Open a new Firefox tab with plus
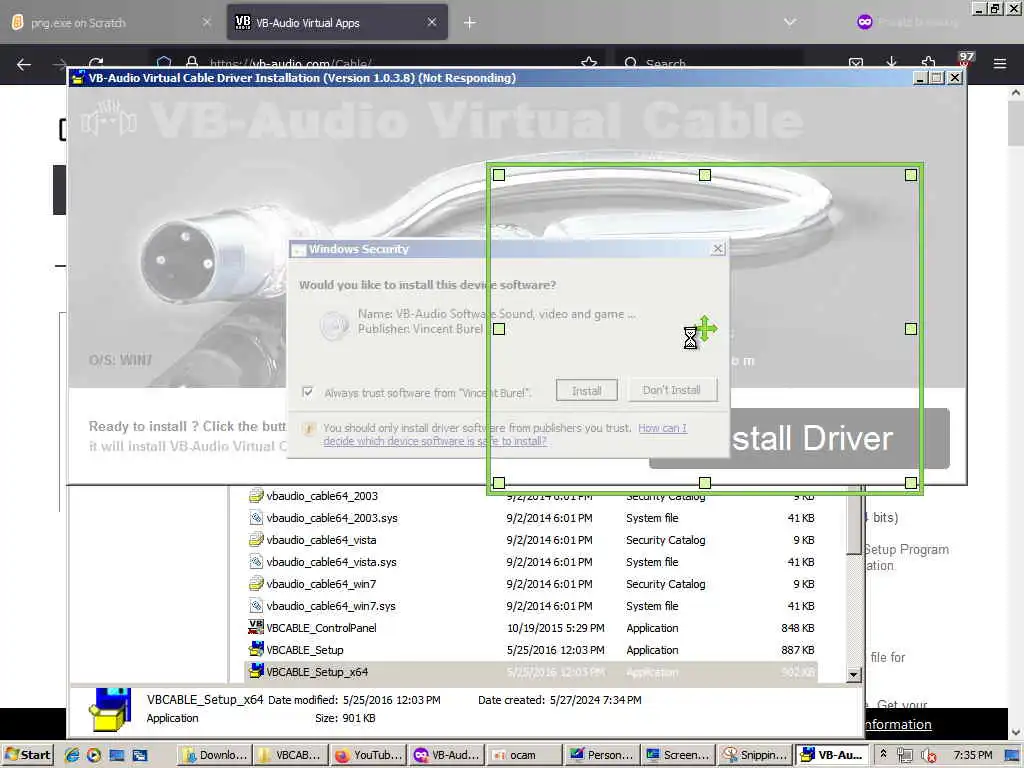 click(470, 23)
